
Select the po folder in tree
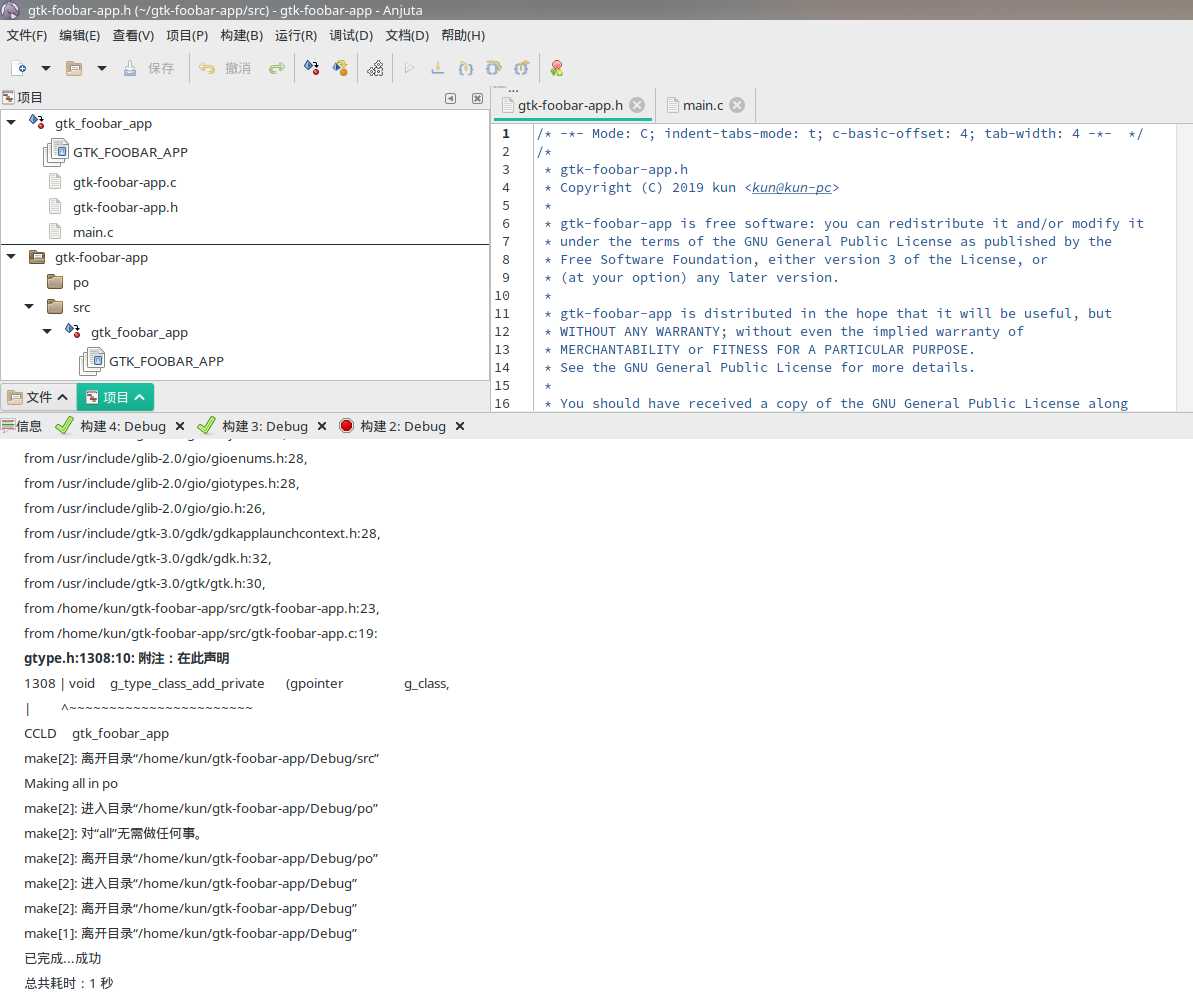click(81, 282)
